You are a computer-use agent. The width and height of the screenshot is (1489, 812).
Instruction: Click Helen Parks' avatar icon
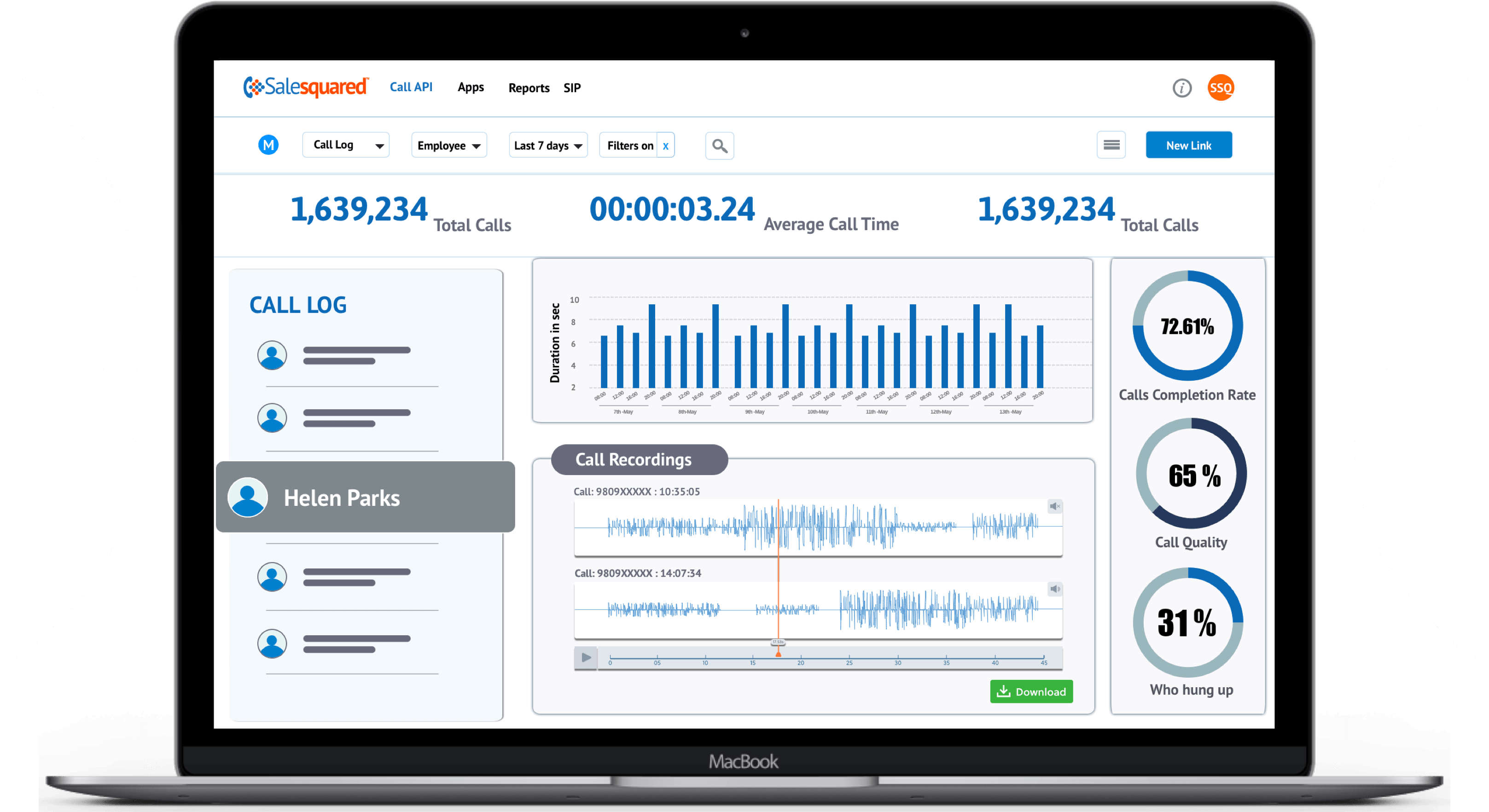248,497
